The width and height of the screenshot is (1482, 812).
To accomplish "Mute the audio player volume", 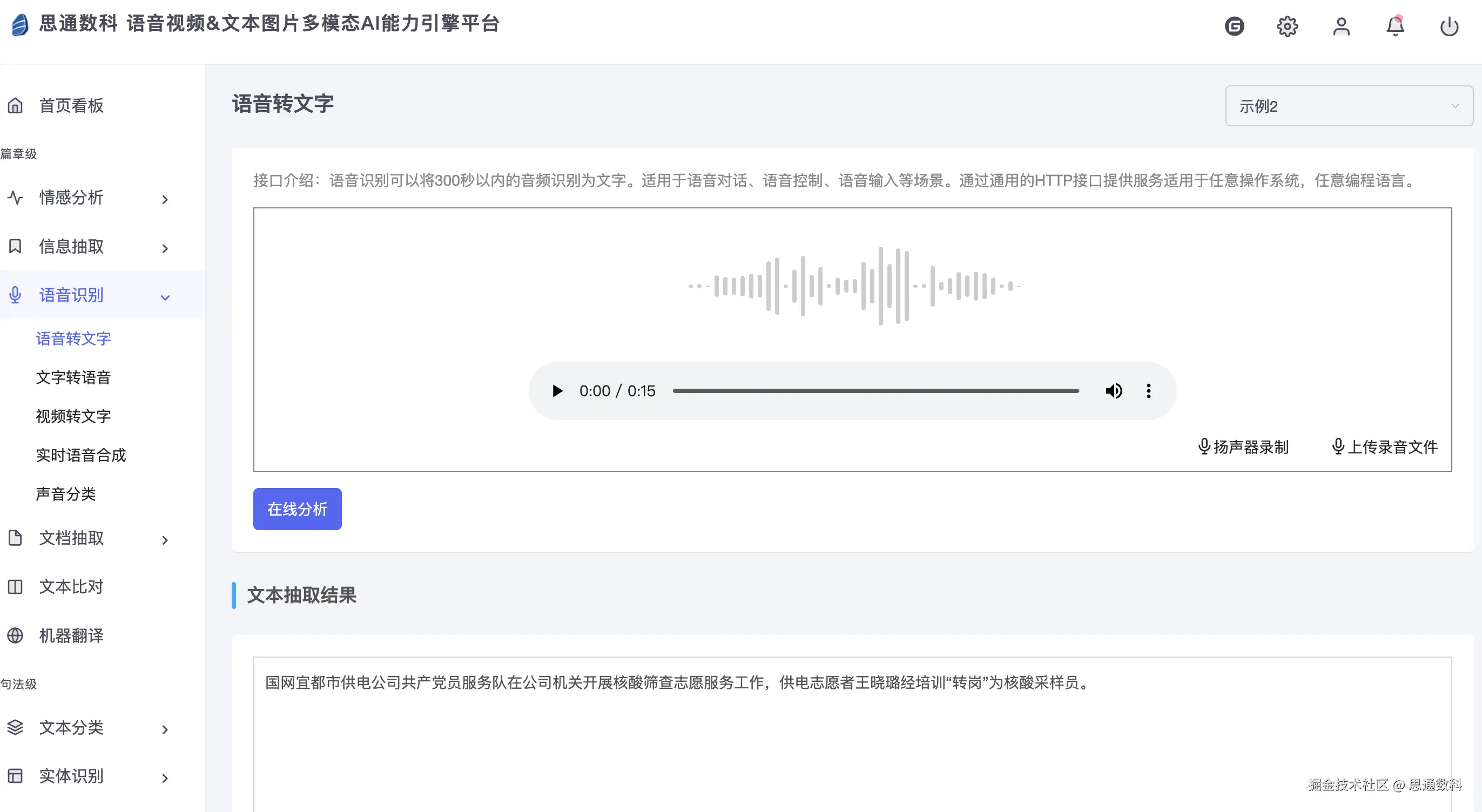I will [x=1113, y=391].
